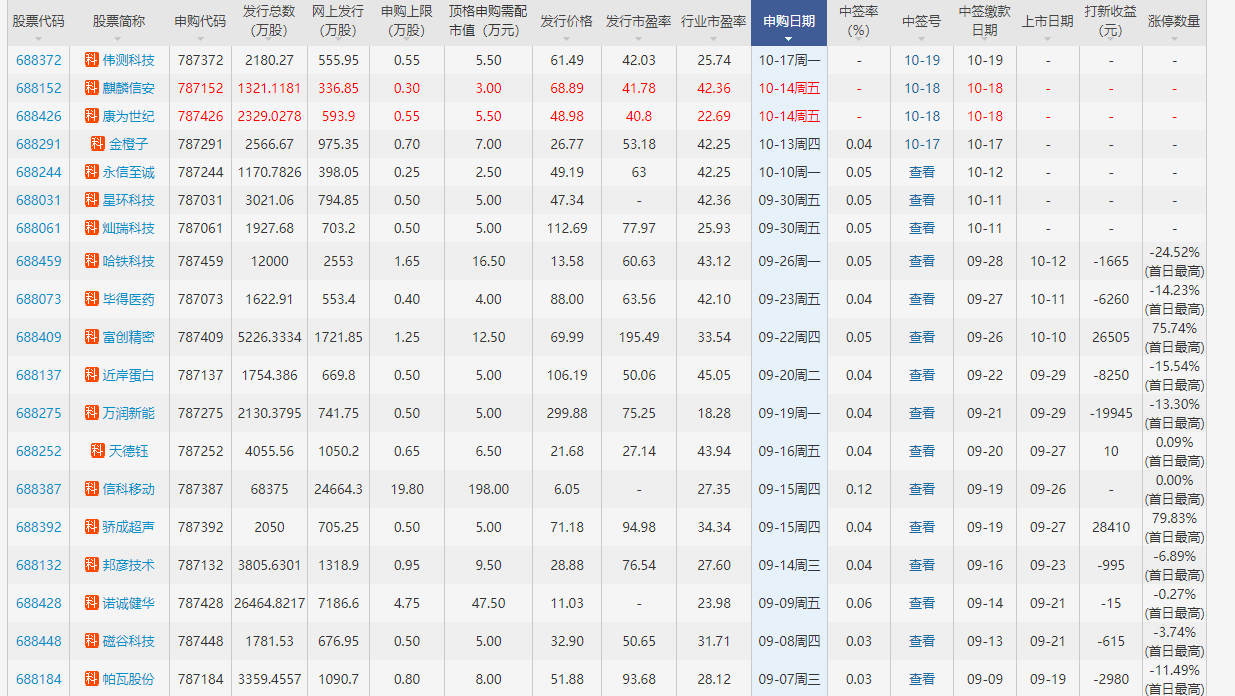Image resolution: width=1235 pixels, height=696 pixels.
Task: Click the 科 badge beside 毕得医药
Action: pos(92,299)
